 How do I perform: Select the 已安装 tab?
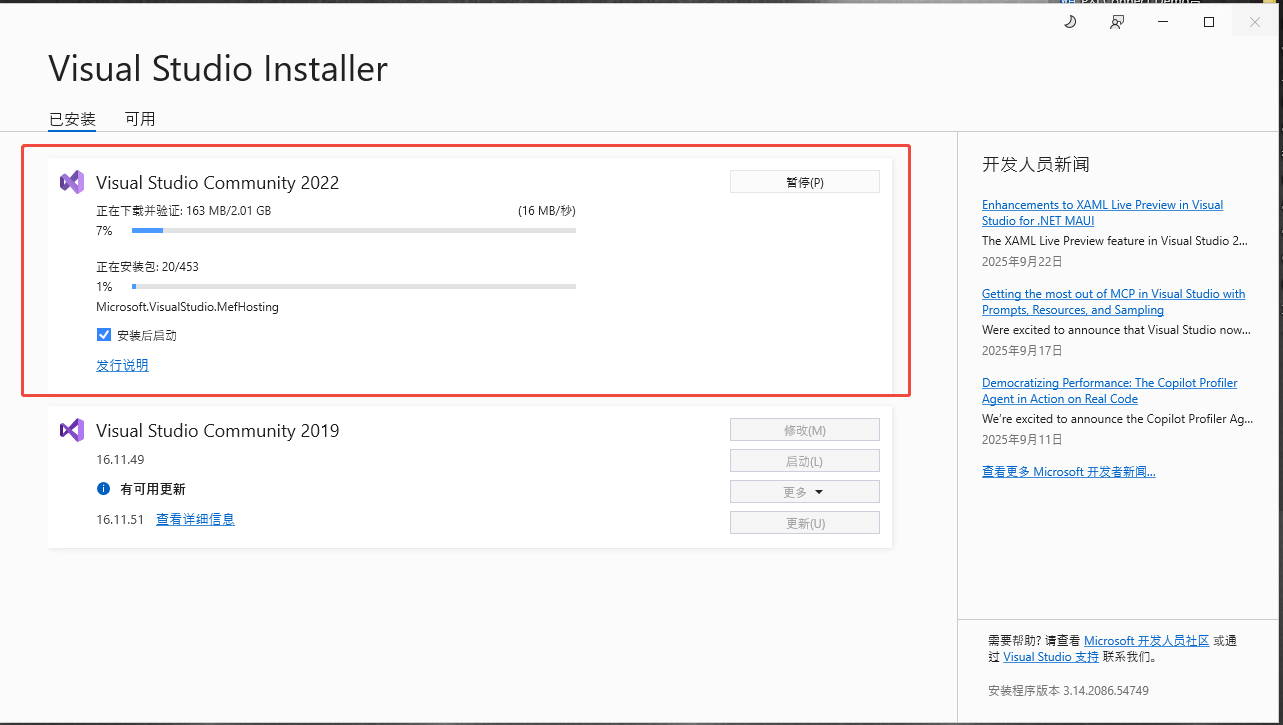point(72,119)
